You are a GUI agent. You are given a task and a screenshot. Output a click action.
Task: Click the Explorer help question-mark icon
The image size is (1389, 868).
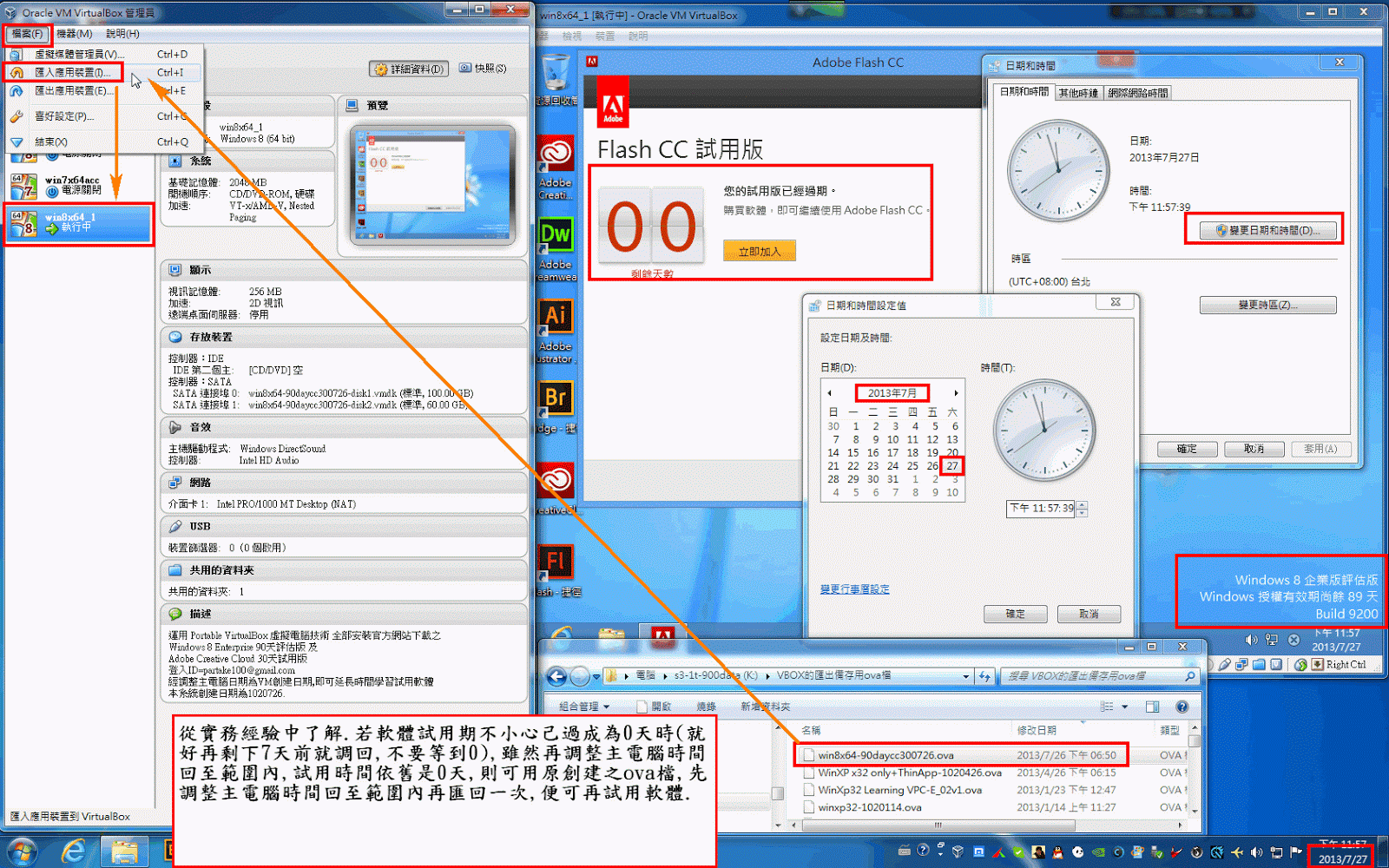[1182, 707]
